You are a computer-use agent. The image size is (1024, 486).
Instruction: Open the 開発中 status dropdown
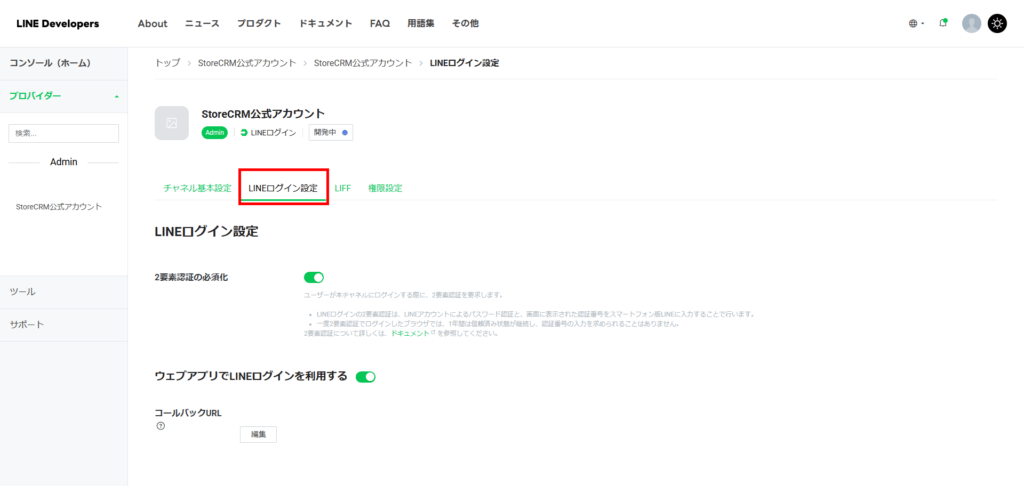(x=330, y=132)
